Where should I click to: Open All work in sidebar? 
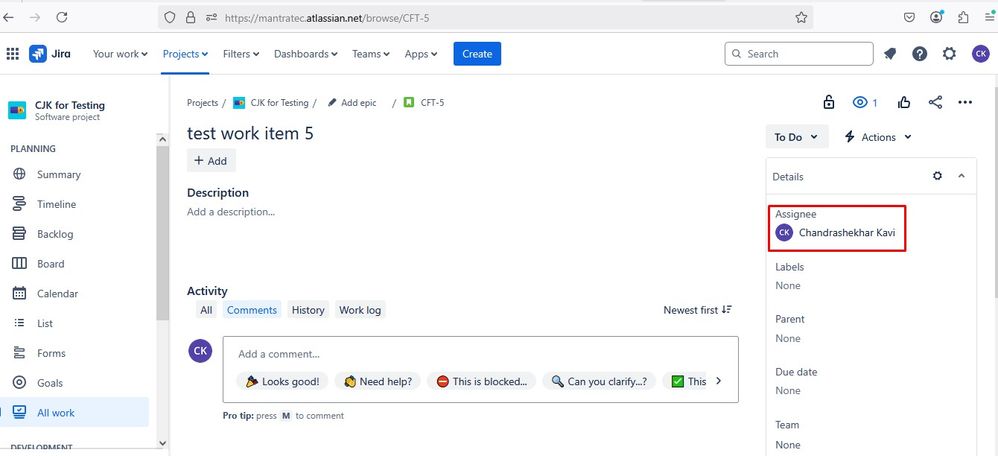click(75, 413)
